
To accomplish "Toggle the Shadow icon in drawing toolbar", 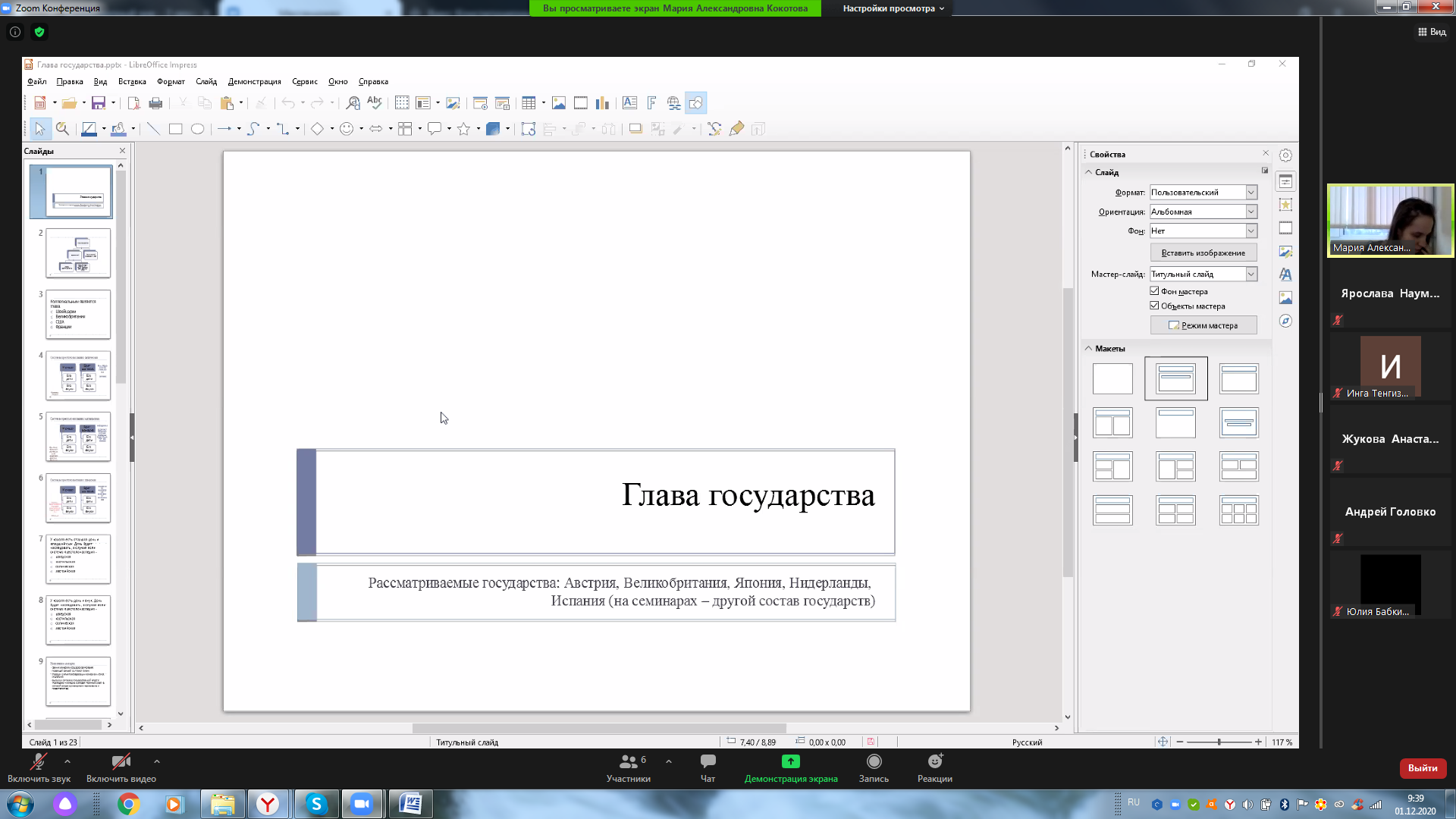I will click(635, 129).
